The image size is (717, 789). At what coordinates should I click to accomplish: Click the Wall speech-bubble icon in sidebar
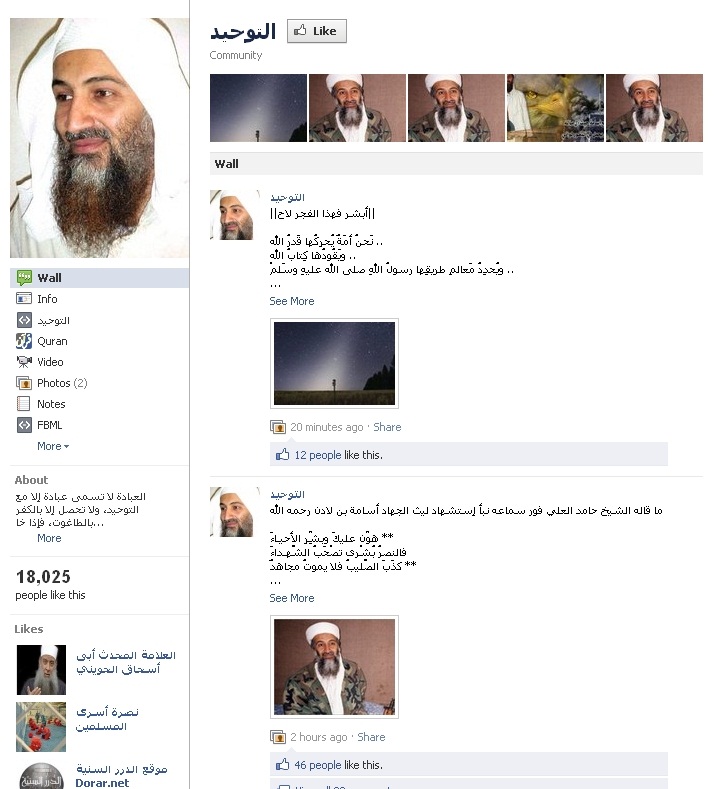pyautogui.click(x=24, y=278)
